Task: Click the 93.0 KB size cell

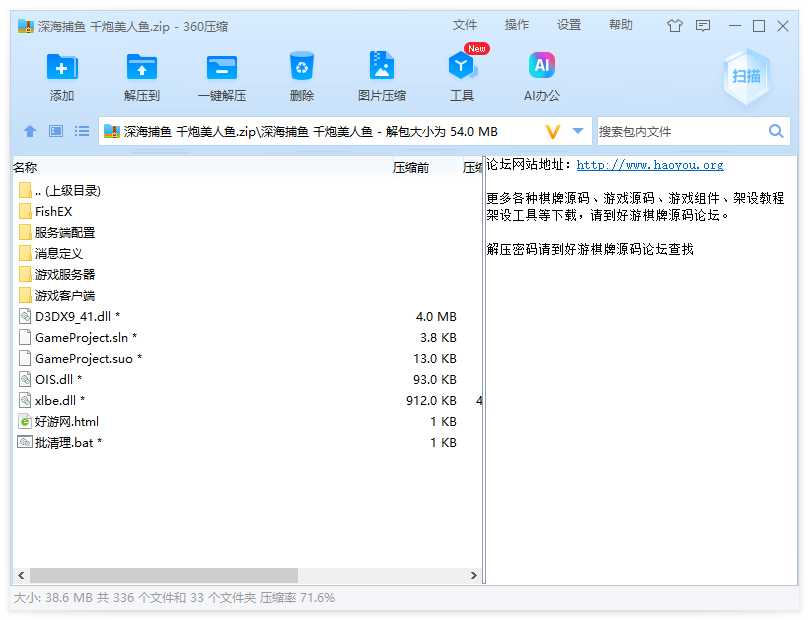Action: [434, 380]
